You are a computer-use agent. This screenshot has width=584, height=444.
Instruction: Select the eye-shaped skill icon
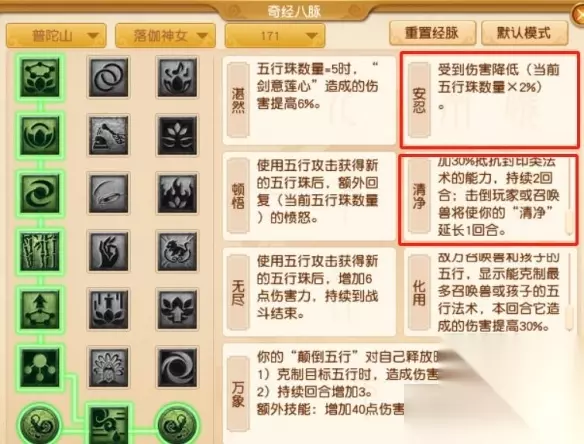point(108,193)
